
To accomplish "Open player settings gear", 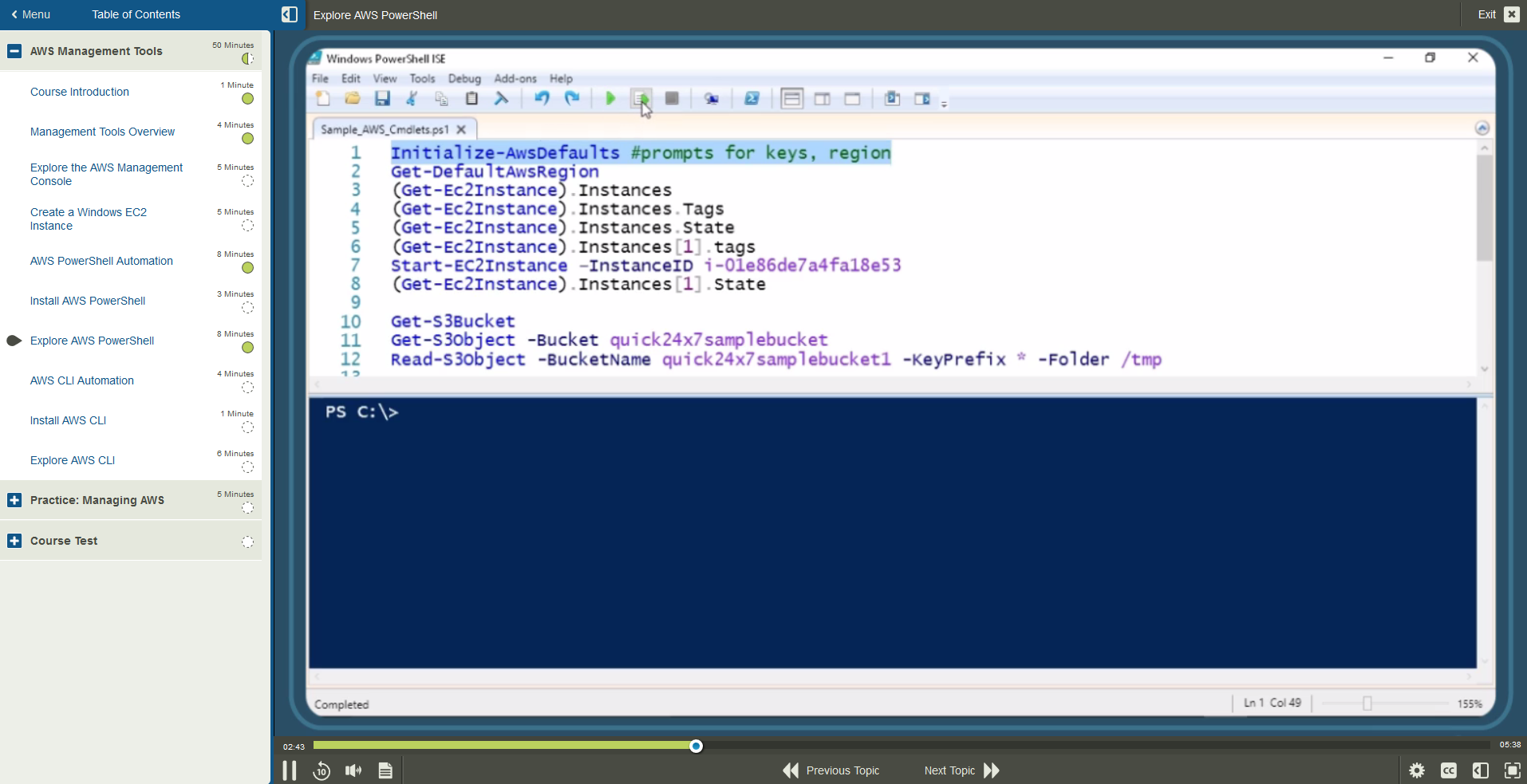I will (x=1417, y=770).
